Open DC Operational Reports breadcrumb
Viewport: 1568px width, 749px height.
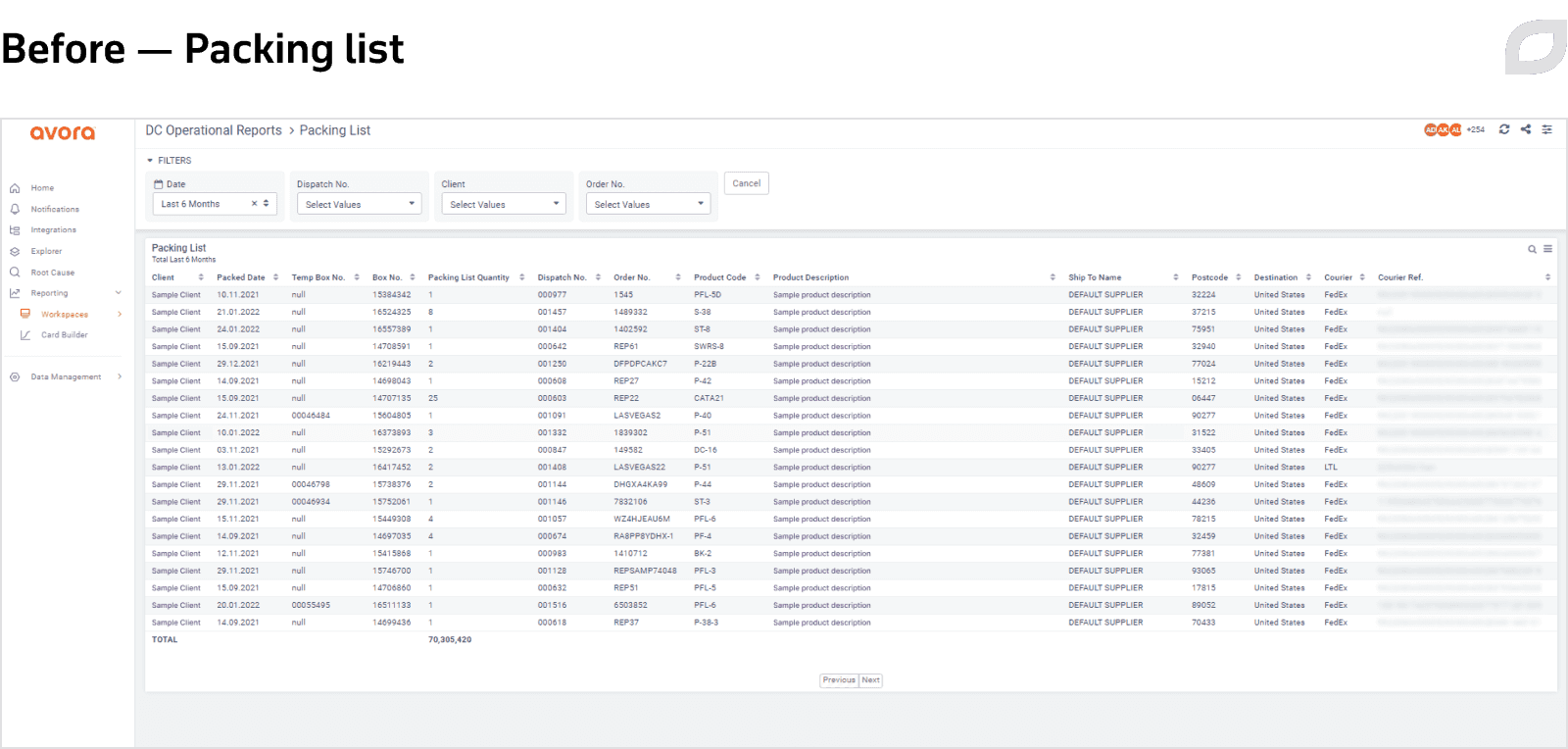(214, 130)
